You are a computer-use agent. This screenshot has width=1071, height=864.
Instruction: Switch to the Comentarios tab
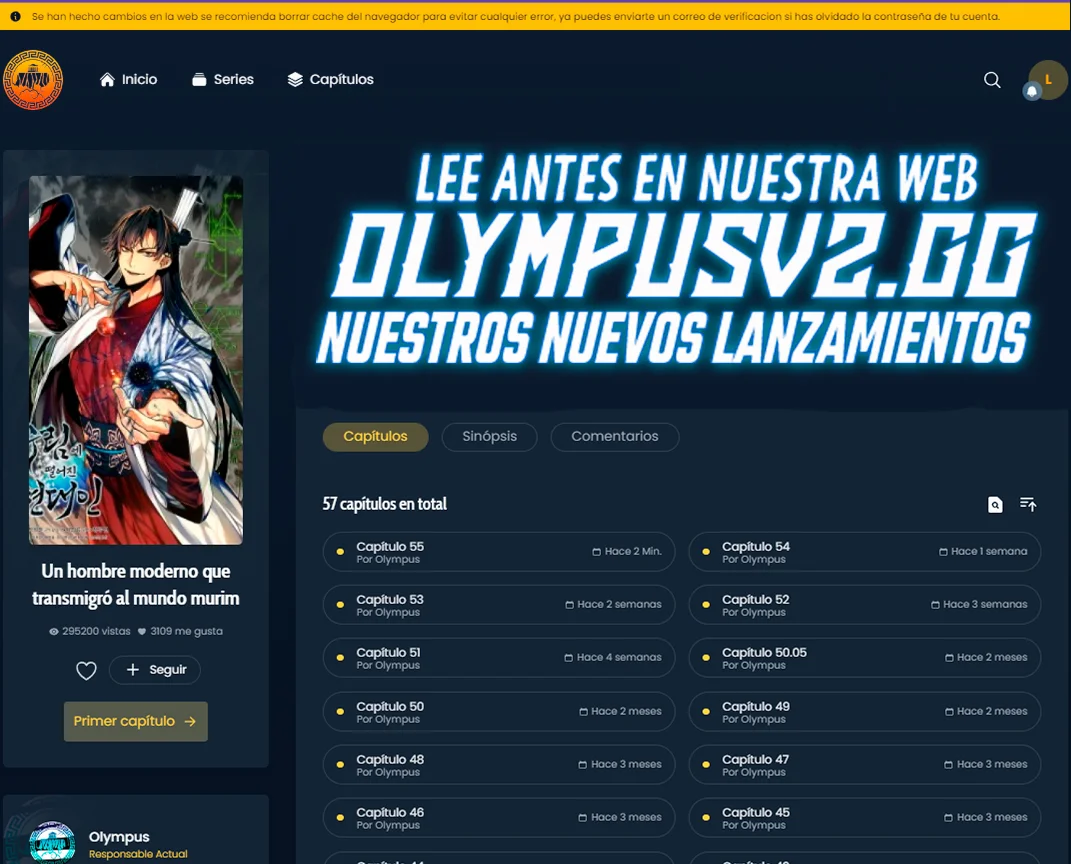(614, 437)
